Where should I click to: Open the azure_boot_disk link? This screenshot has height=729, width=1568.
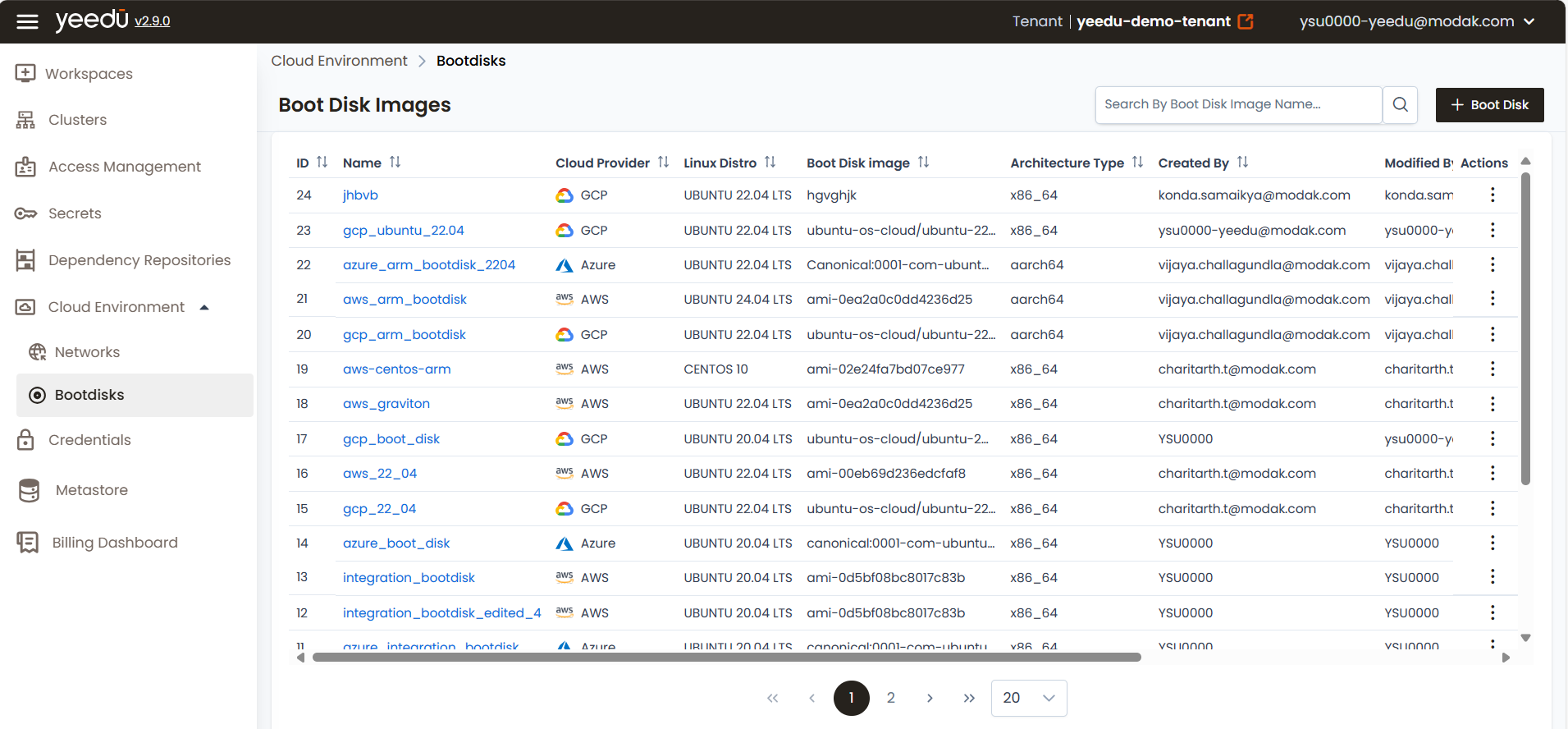[396, 543]
